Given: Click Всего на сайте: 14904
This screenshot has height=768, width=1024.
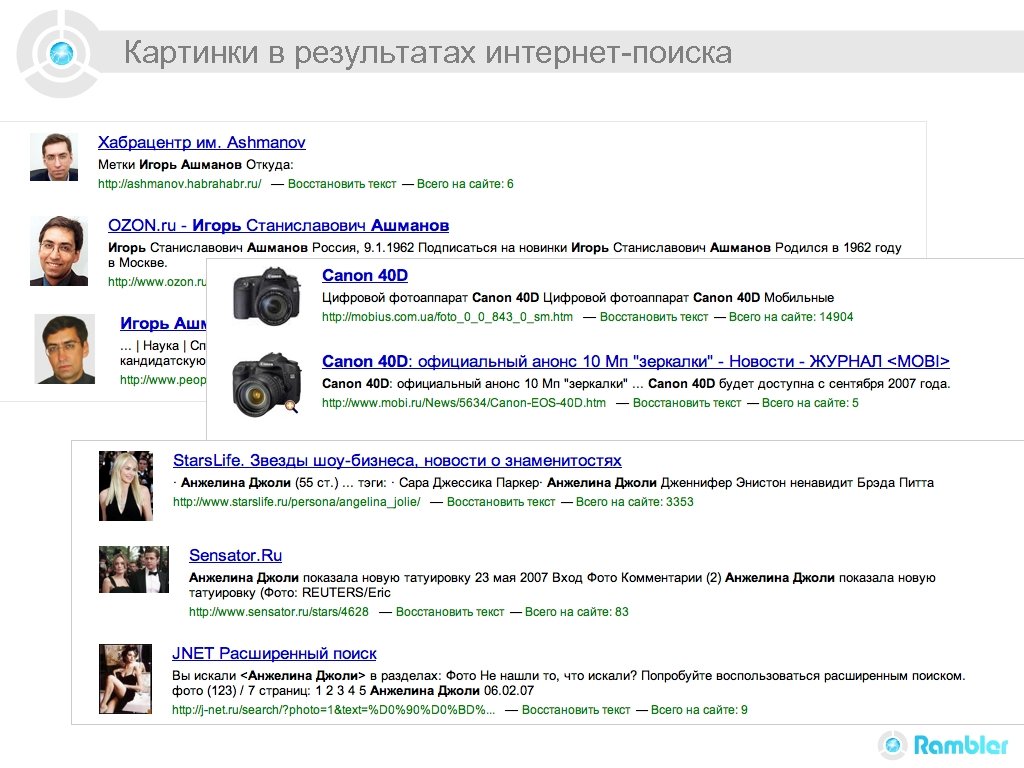Looking at the screenshot, I should 791,317.
